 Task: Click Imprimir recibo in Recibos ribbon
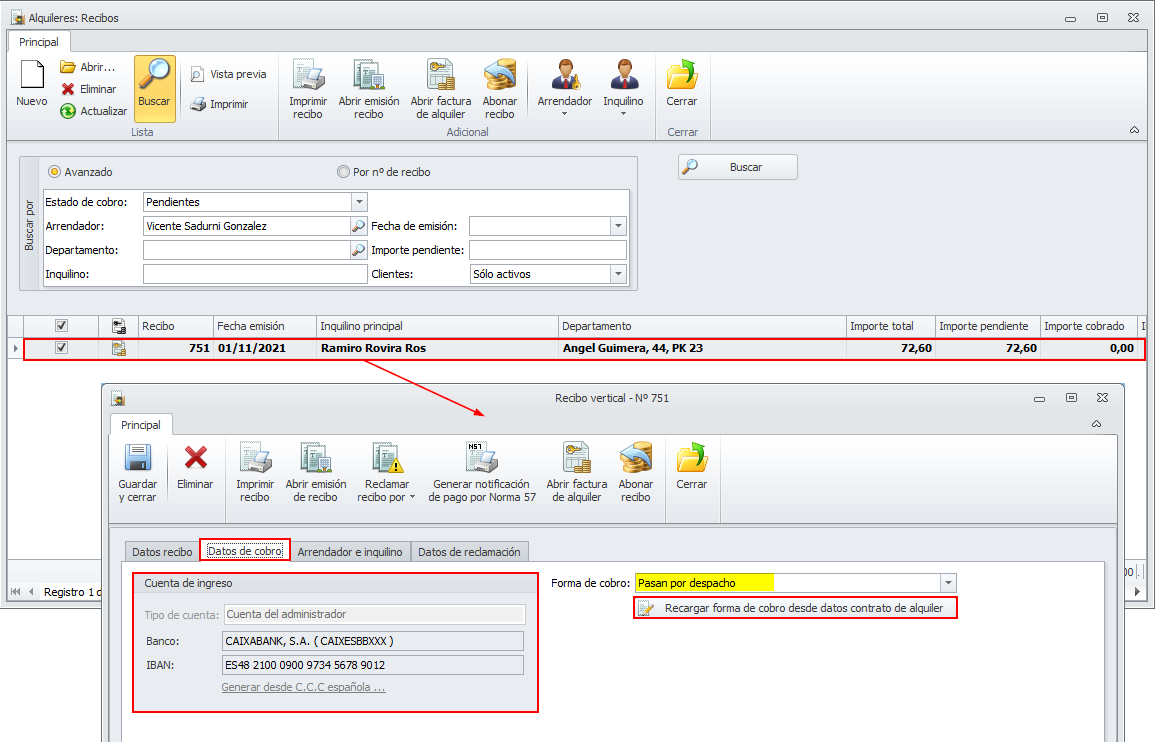click(308, 89)
